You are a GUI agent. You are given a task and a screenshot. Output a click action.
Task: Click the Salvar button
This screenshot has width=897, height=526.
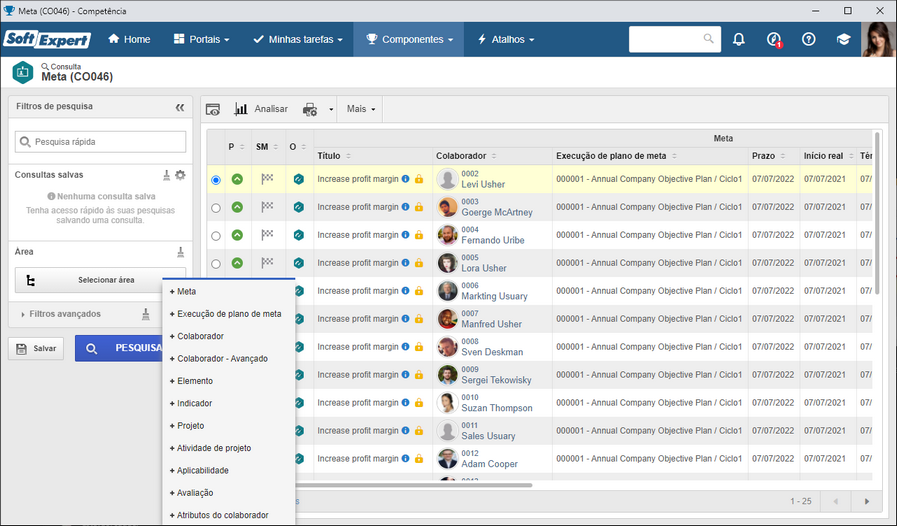36,349
